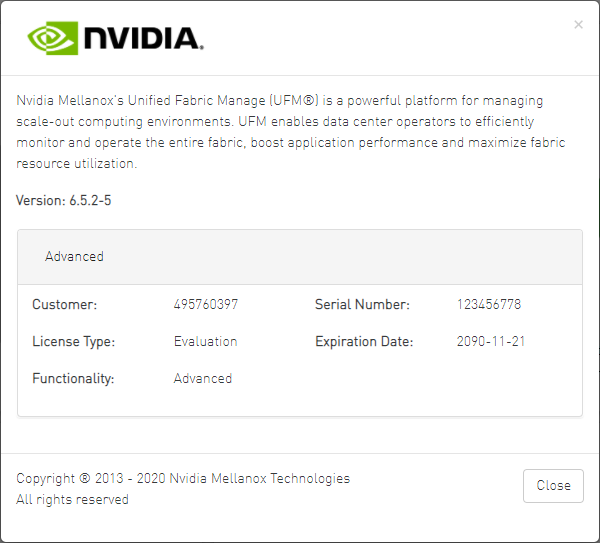This screenshot has width=600, height=543.
Task: Select expiration date 2090-11-21
Action: click(x=491, y=342)
